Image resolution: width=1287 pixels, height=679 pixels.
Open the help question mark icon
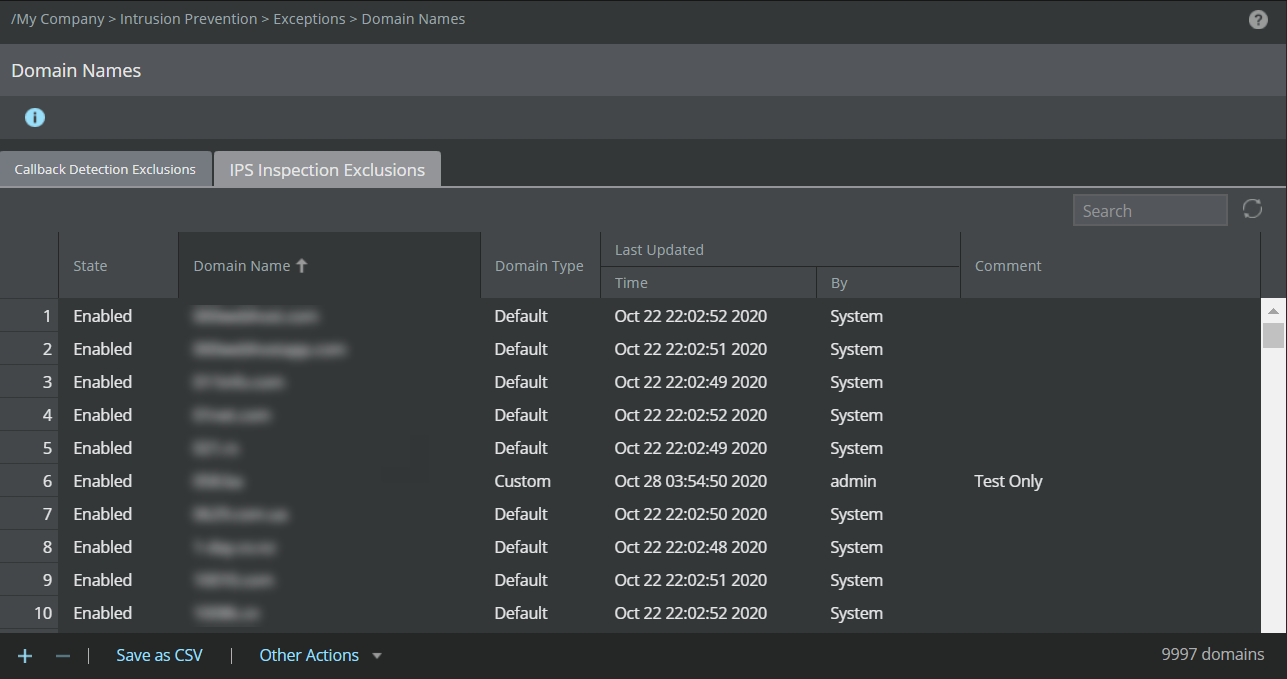[x=1258, y=20]
